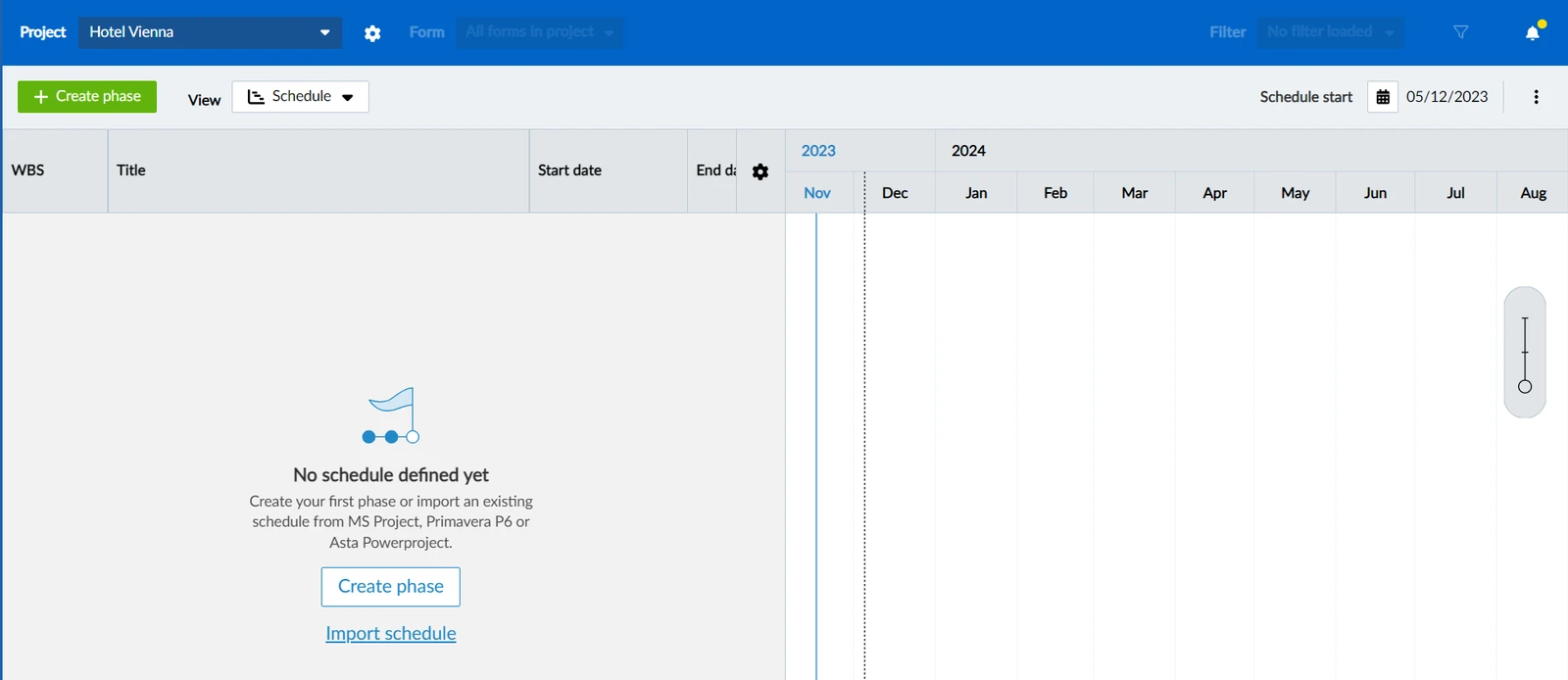Open the three-dot more options menu

tap(1536, 97)
